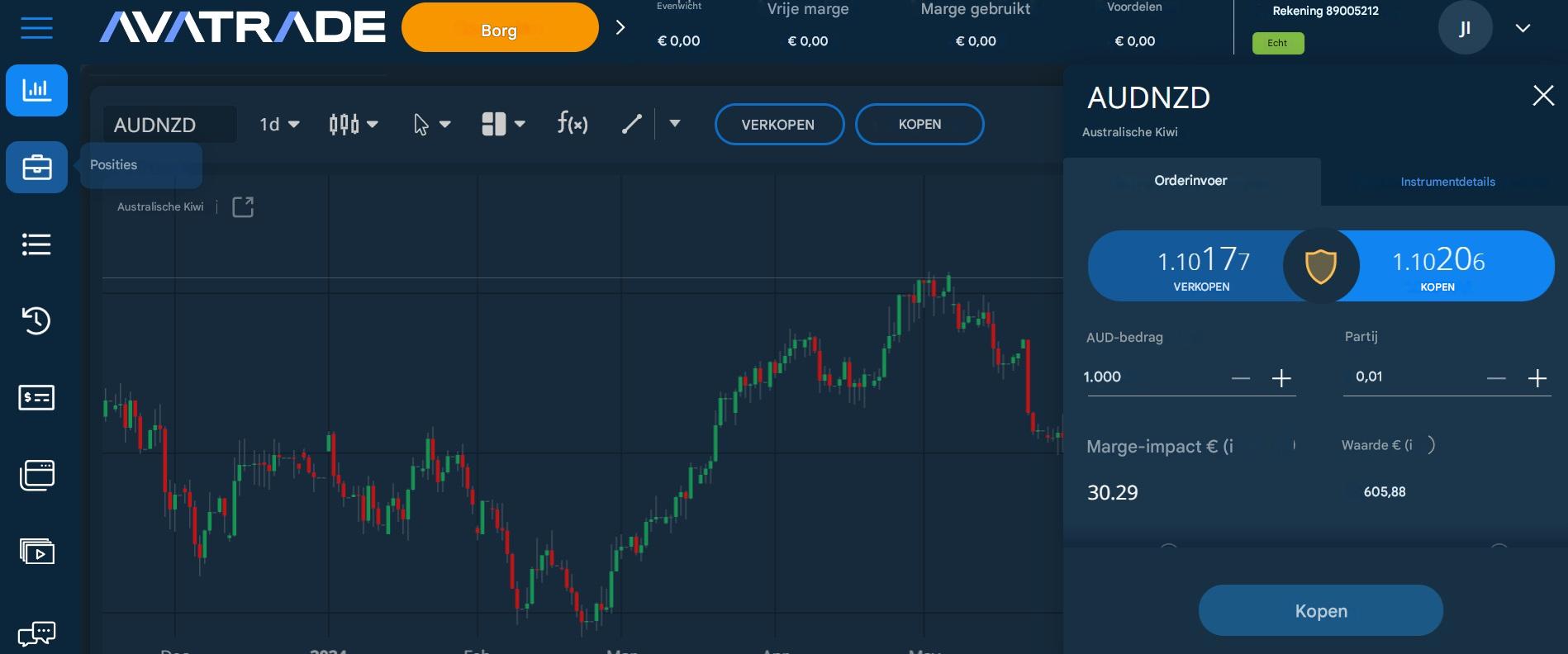Increase Partij using the plus stepper

(x=1538, y=377)
